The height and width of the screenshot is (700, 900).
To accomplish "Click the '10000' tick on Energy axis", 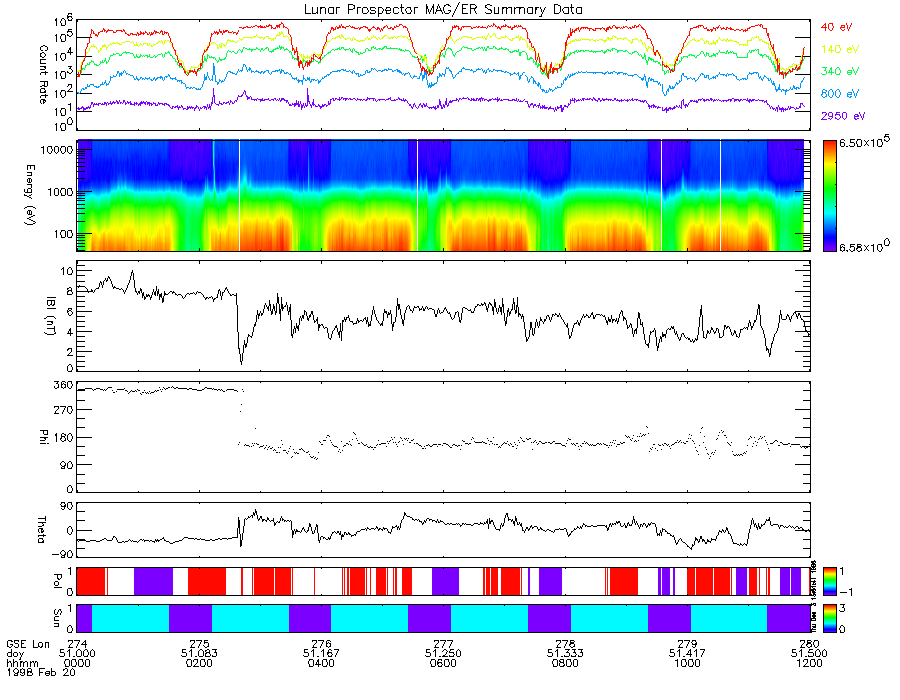I will pos(55,150).
